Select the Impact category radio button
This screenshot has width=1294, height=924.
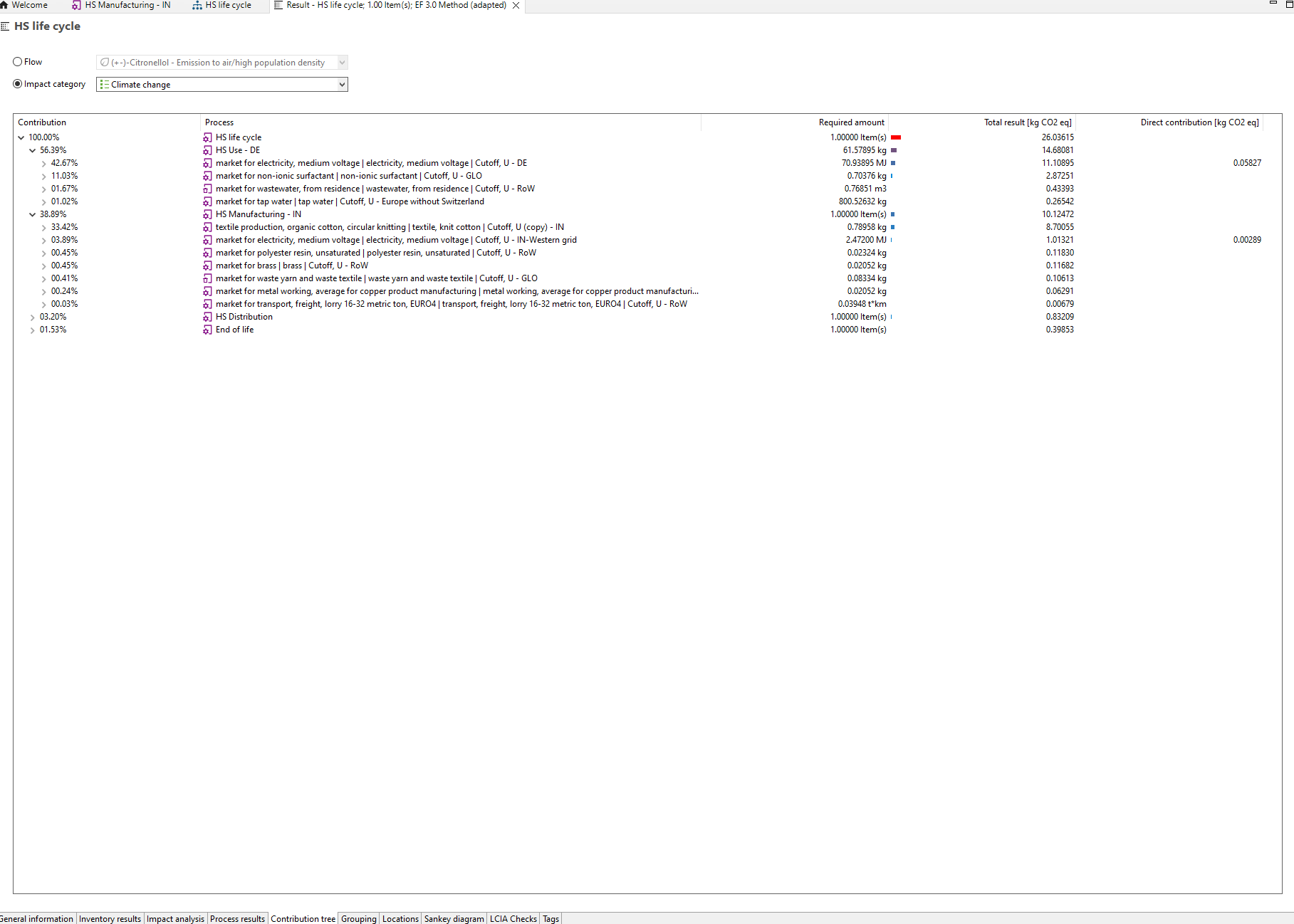coord(18,84)
